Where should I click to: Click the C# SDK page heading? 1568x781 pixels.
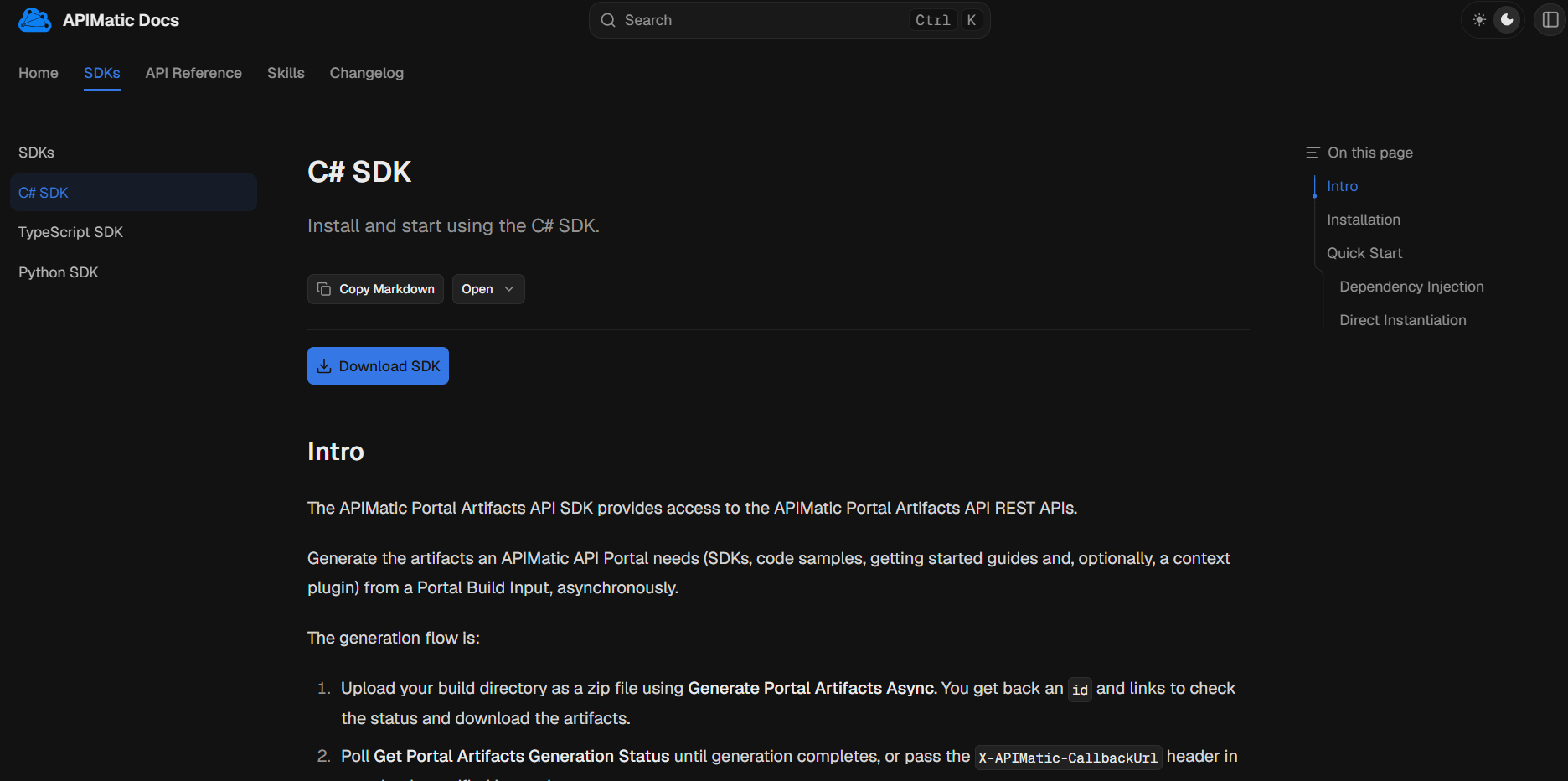(359, 172)
